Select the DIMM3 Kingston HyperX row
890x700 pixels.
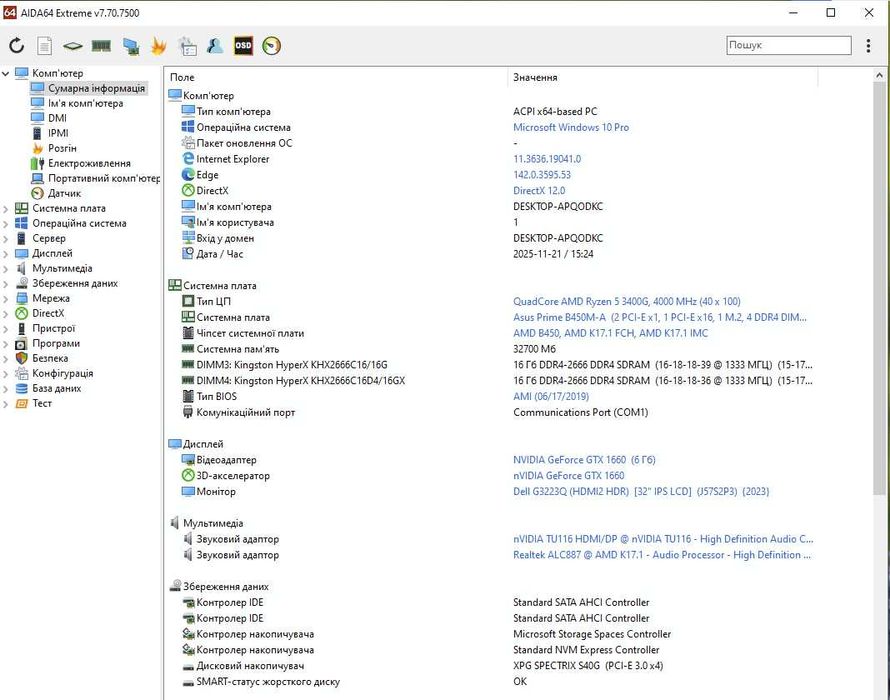pos(497,365)
